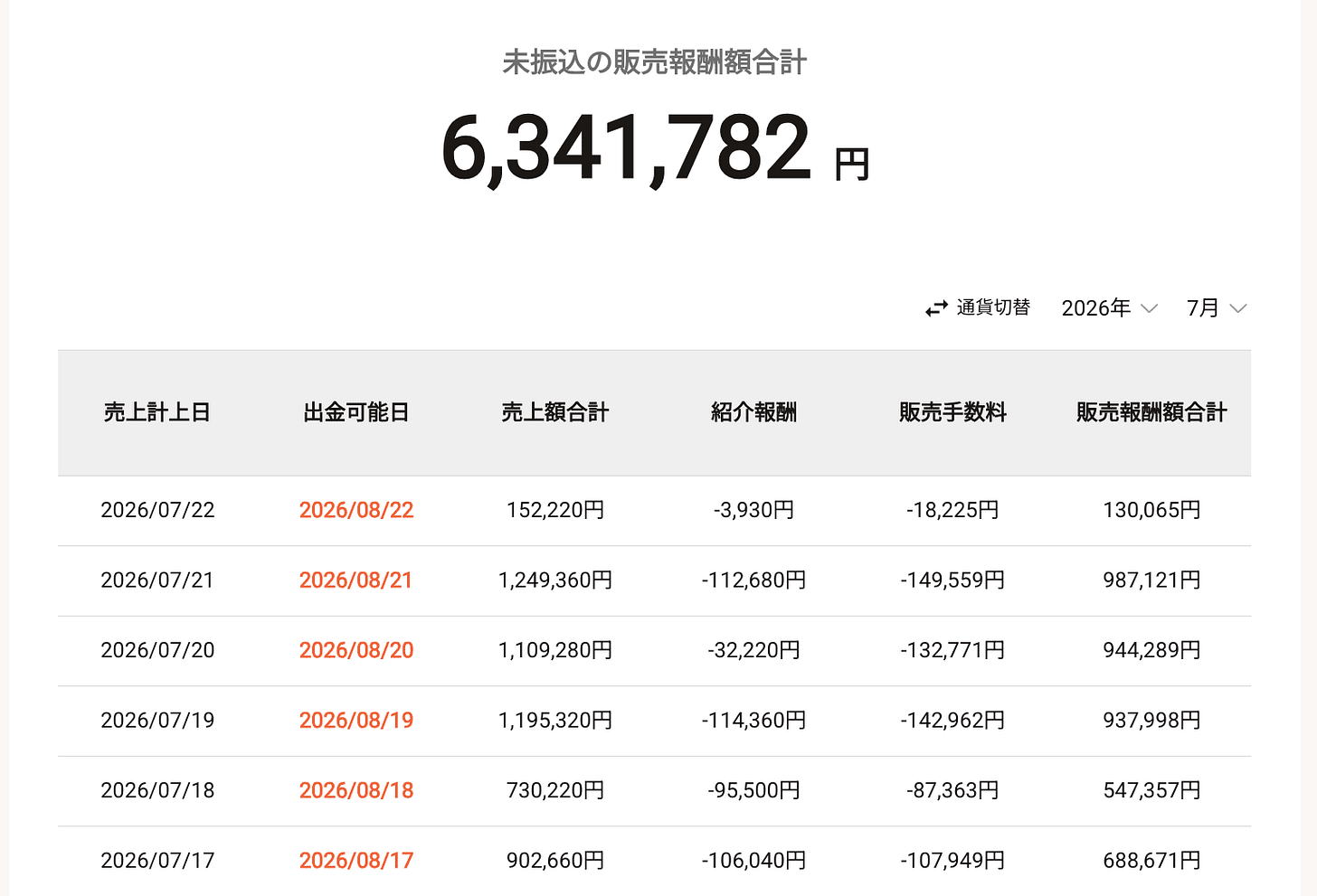The image size is (1317, 896).
Task: Select the date 2026/07/19
Action: (157, 721)
